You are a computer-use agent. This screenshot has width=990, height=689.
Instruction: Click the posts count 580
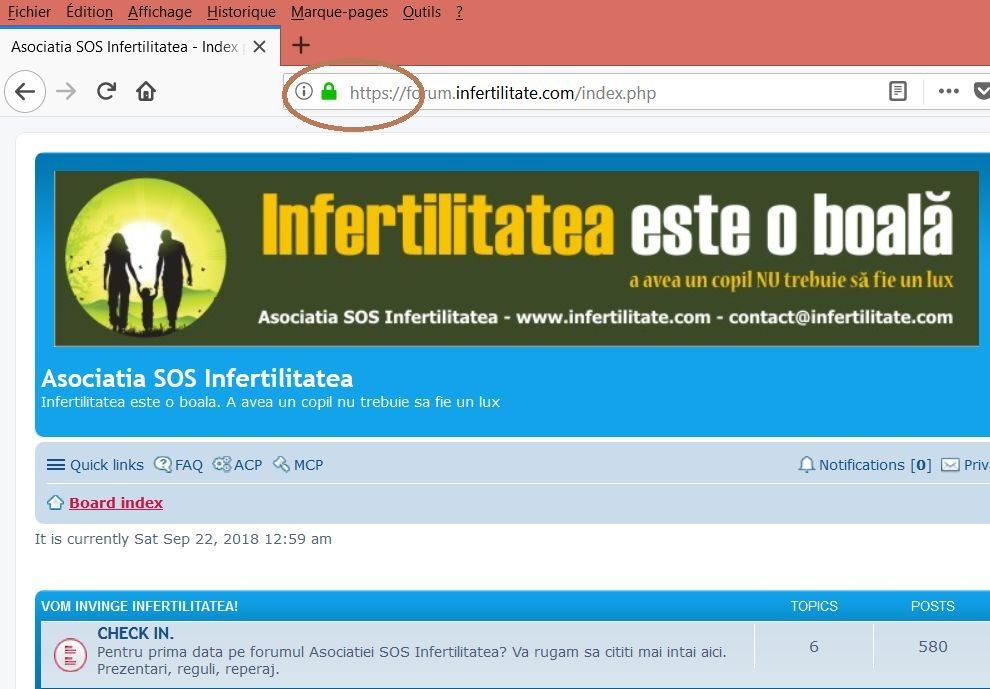(x=933, y=647)
